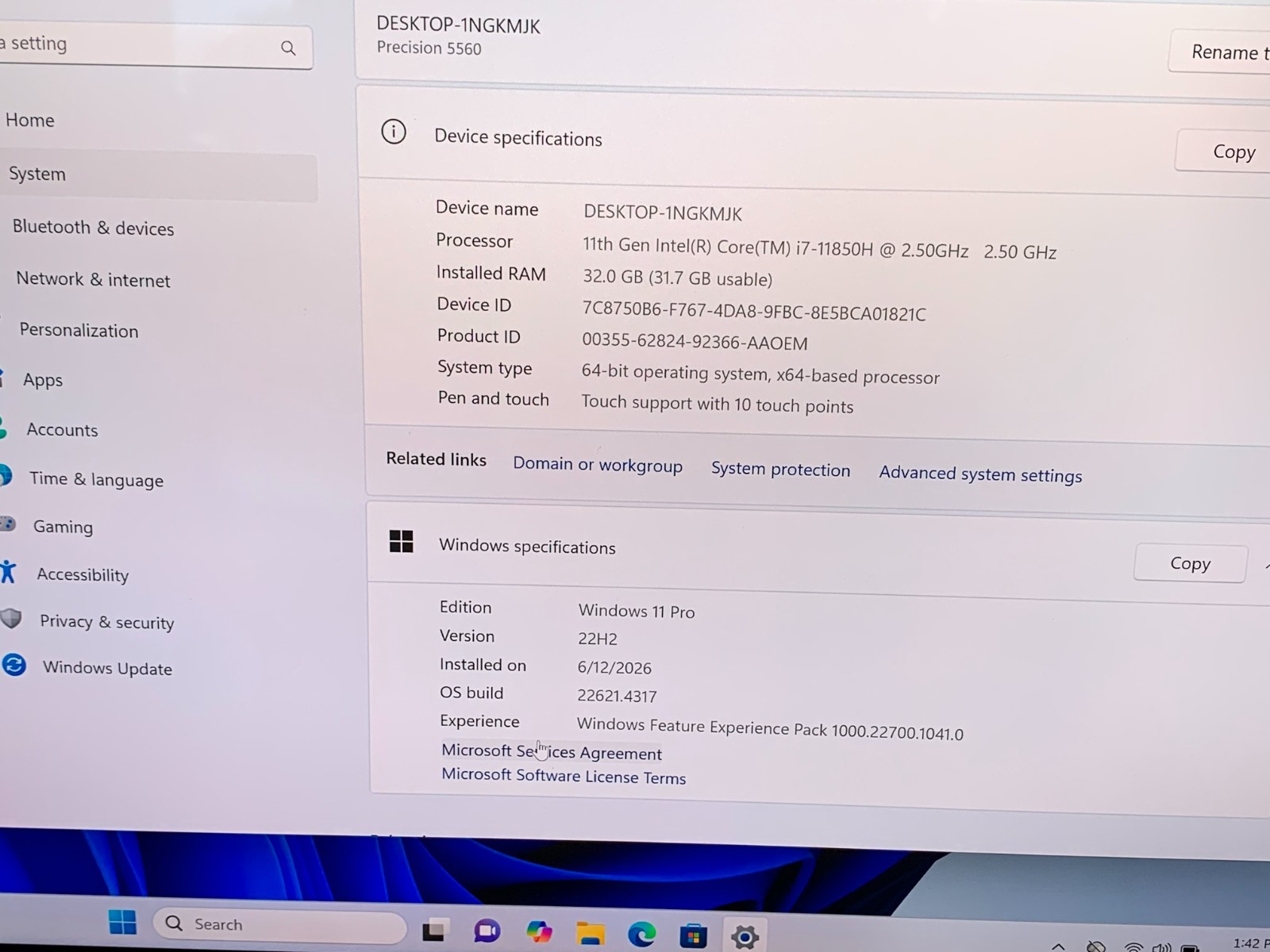The image size is (1270, 952).
Task: Launch Microsoft Edge from the taskbar
Action: pos(641,935)
